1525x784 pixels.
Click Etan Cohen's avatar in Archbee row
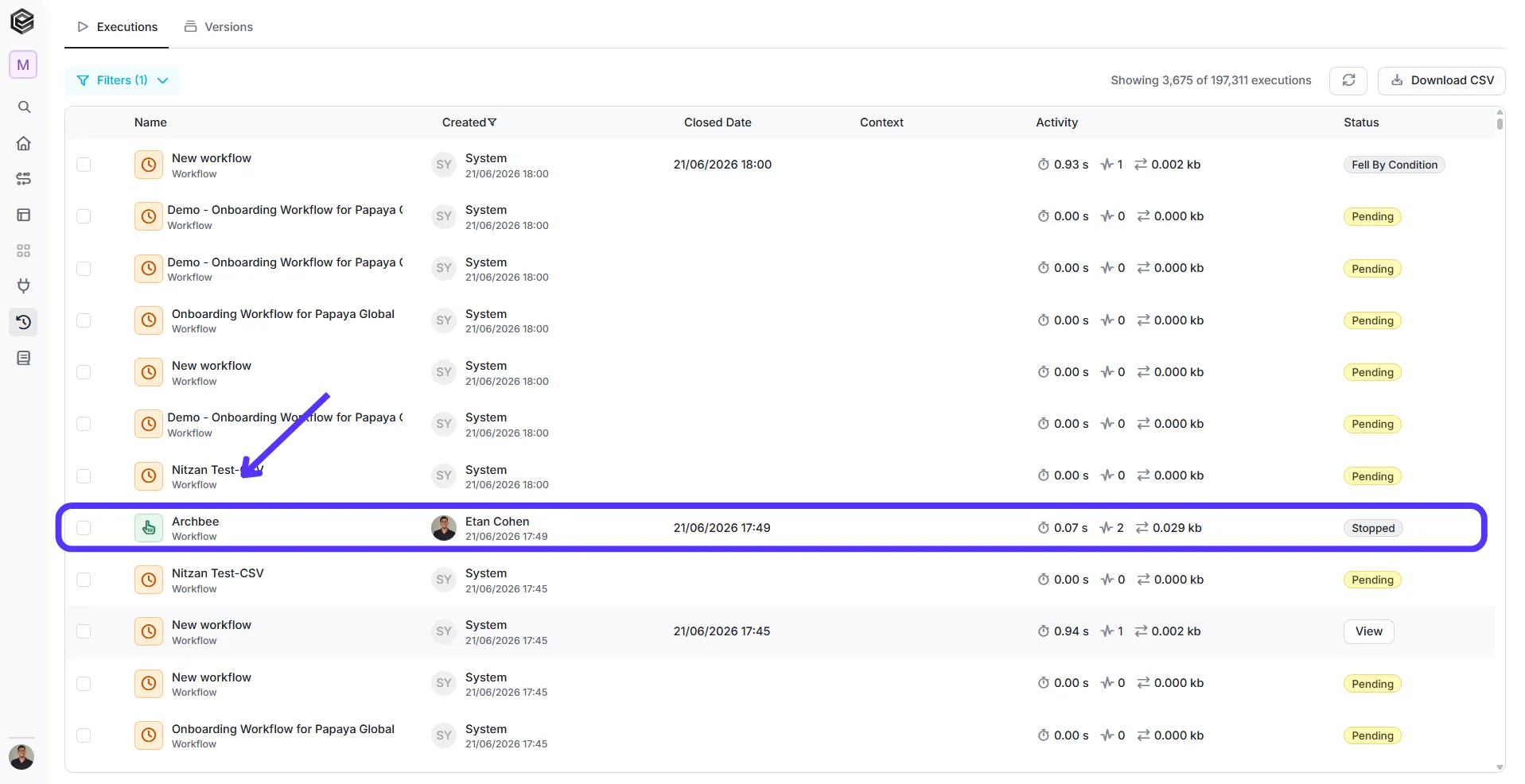pyautogui.click(x=444, y=528)
